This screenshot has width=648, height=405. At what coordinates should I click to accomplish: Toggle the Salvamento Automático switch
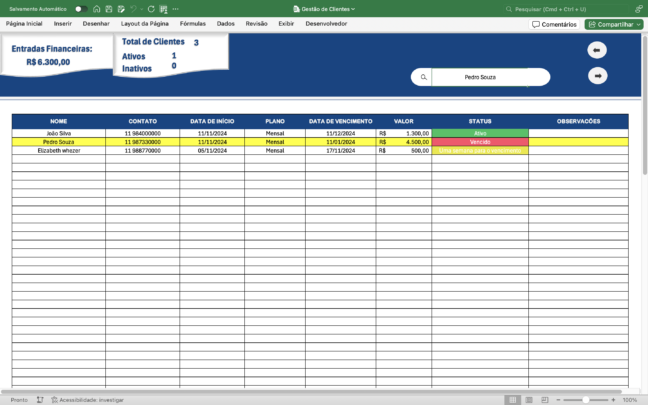tap(79, 8)
